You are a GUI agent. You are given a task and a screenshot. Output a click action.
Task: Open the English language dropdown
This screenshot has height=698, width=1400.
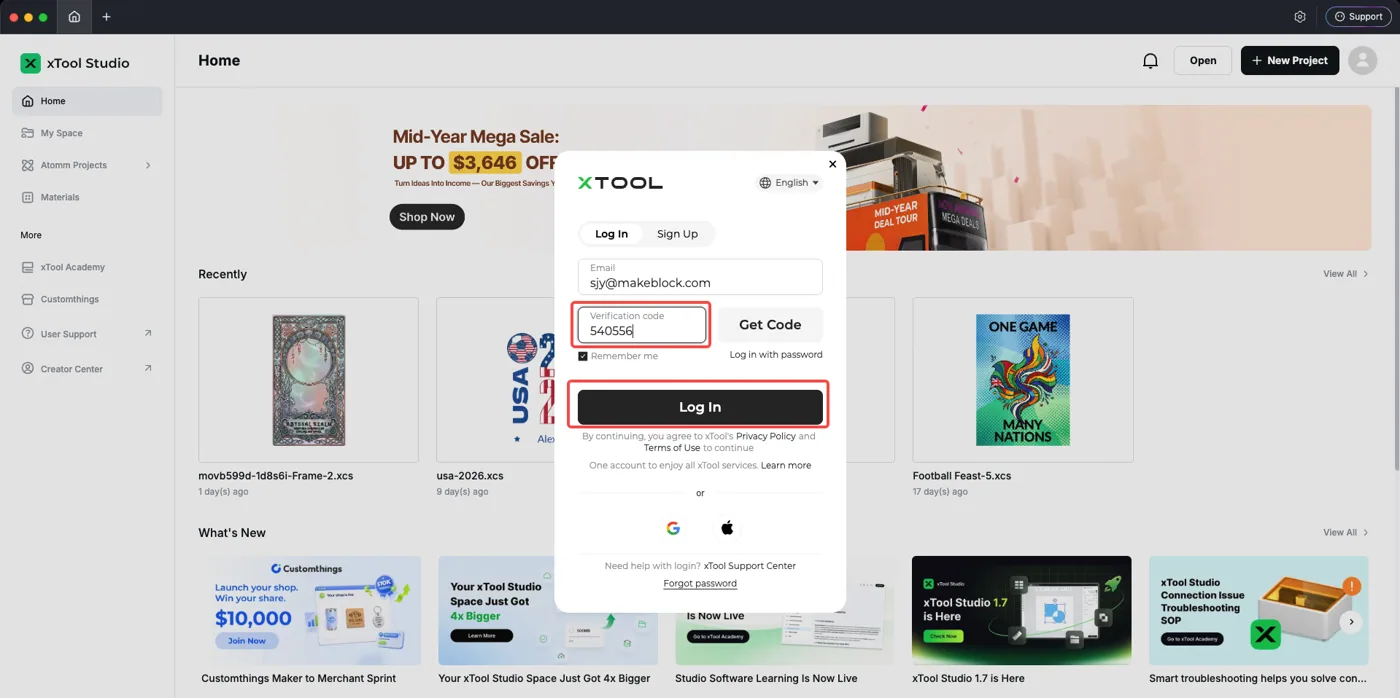click(x=790, y=183)
